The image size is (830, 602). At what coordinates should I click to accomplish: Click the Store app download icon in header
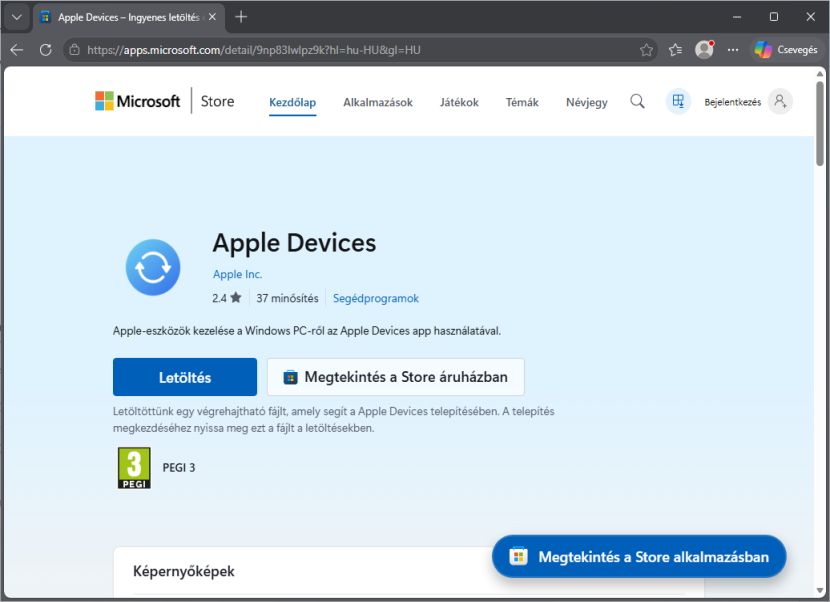(678, 101)
